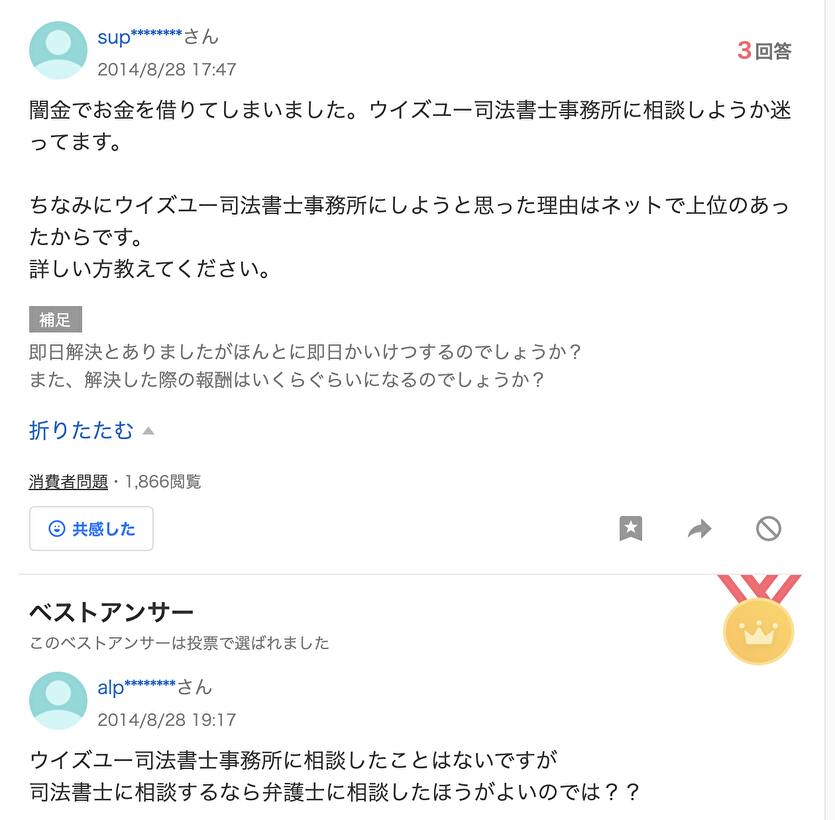Open the 消費者問題 category link
This screenshot has width=835, height=820.
[x=69, y=482]
